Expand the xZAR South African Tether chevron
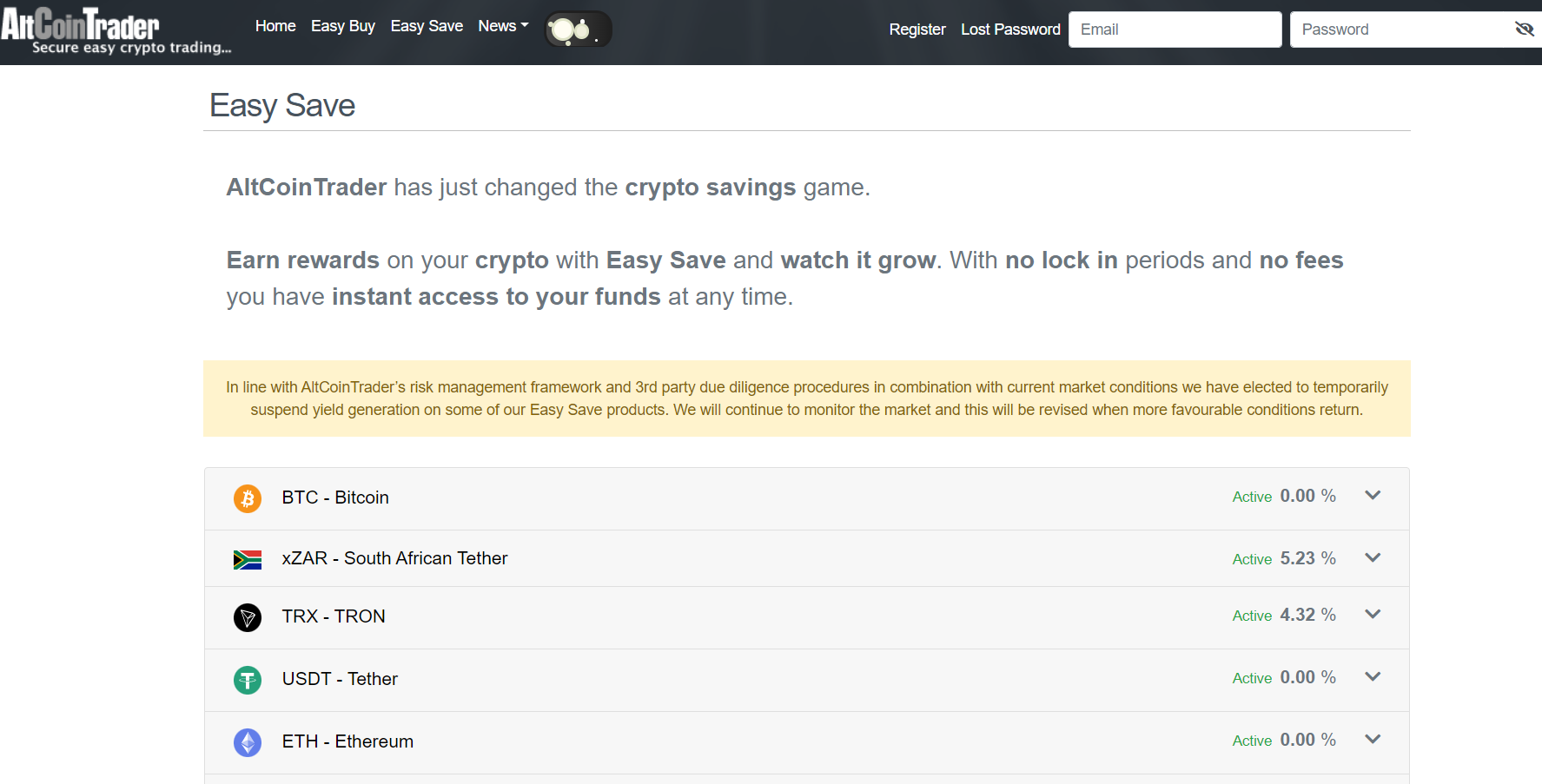 point(1373,558)
